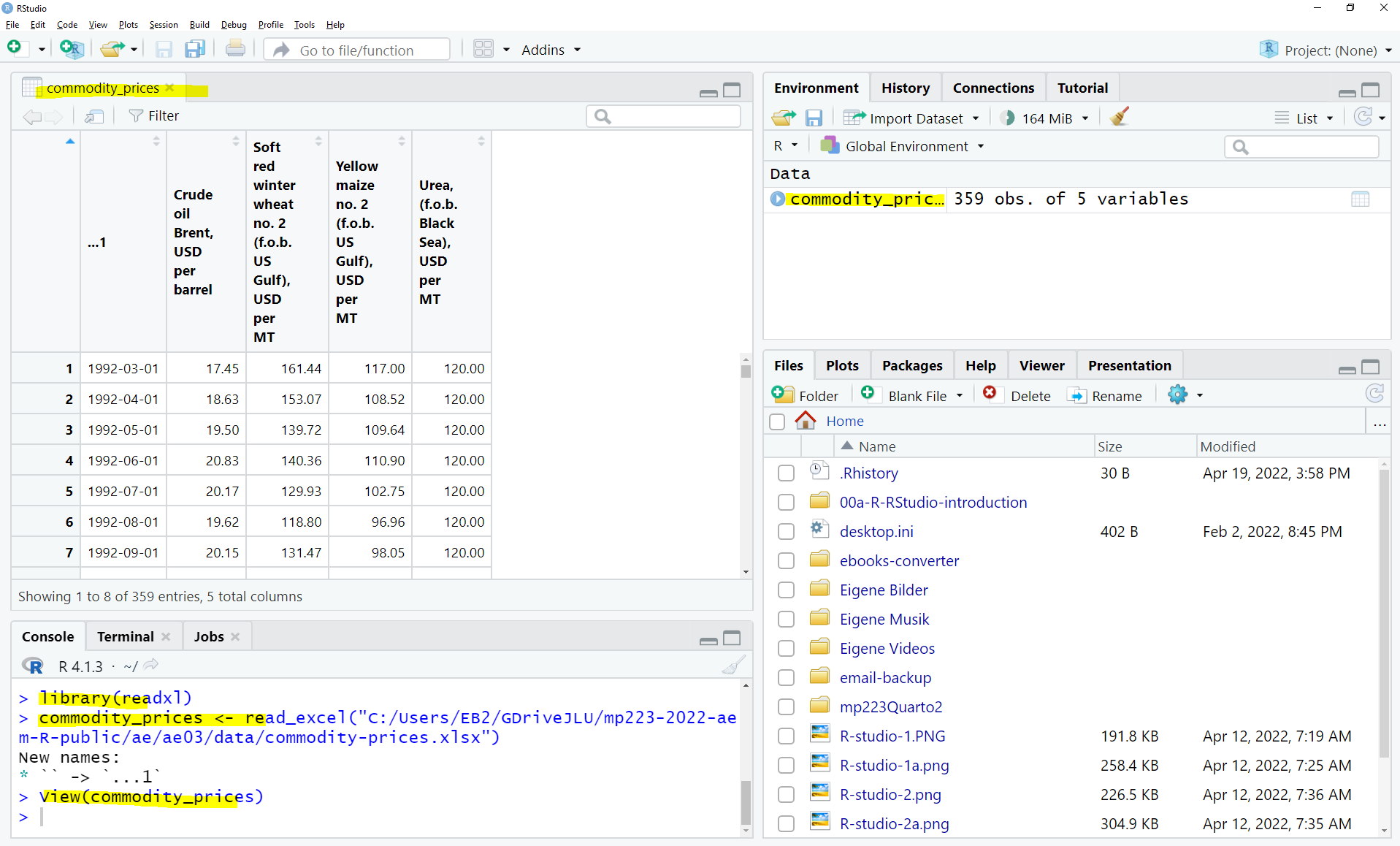This screenshot has height=846, width=1400.
Task: Open the Packages tab
Action: coord(911,365)
